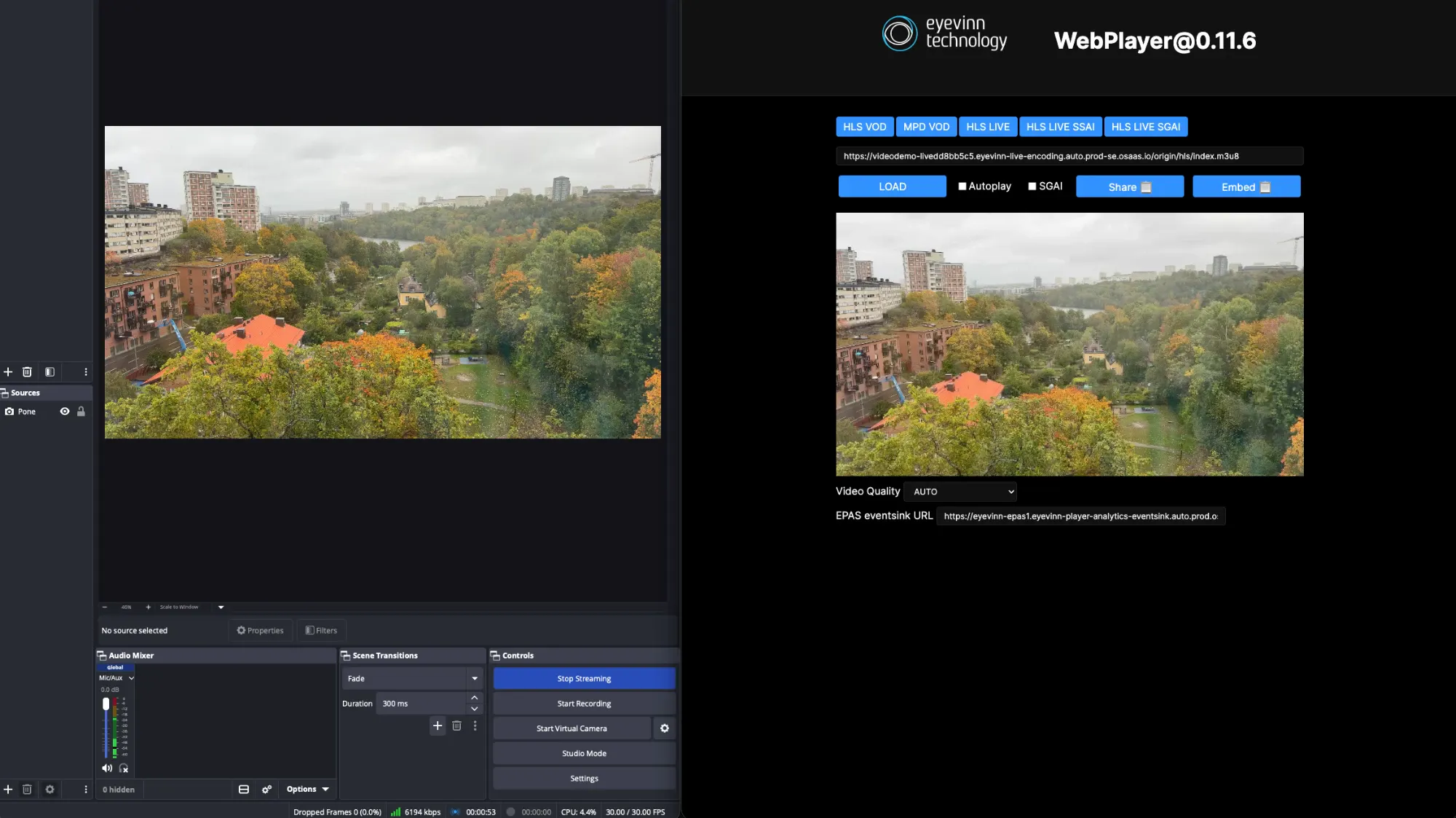
Task: Open transition properties three-dot menu
Action: 475,725
